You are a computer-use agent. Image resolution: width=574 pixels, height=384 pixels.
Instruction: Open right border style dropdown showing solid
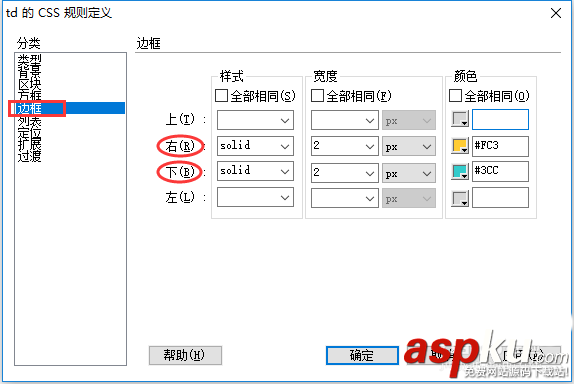pos(255,146)
